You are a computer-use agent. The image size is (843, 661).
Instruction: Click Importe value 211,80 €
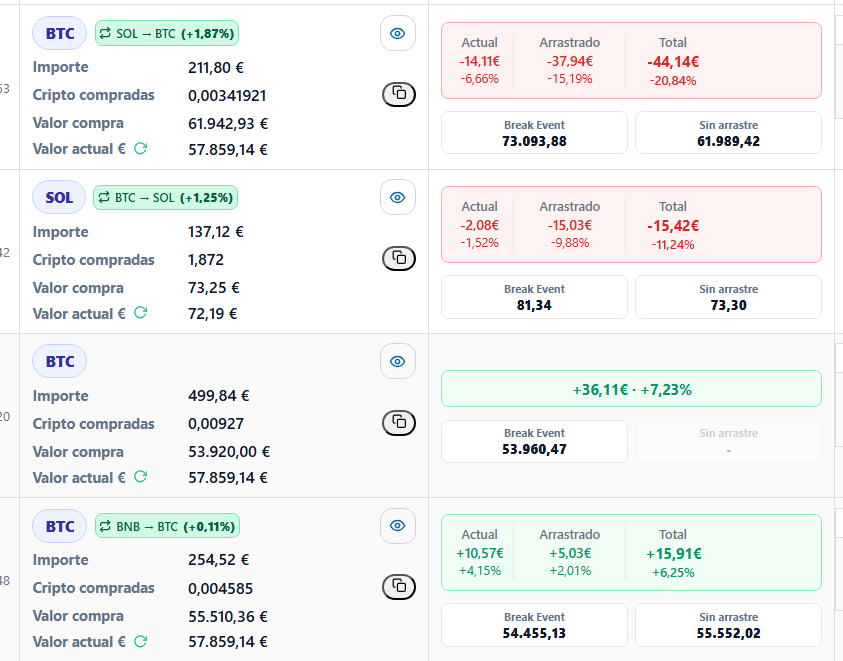[x=216, y=68]
